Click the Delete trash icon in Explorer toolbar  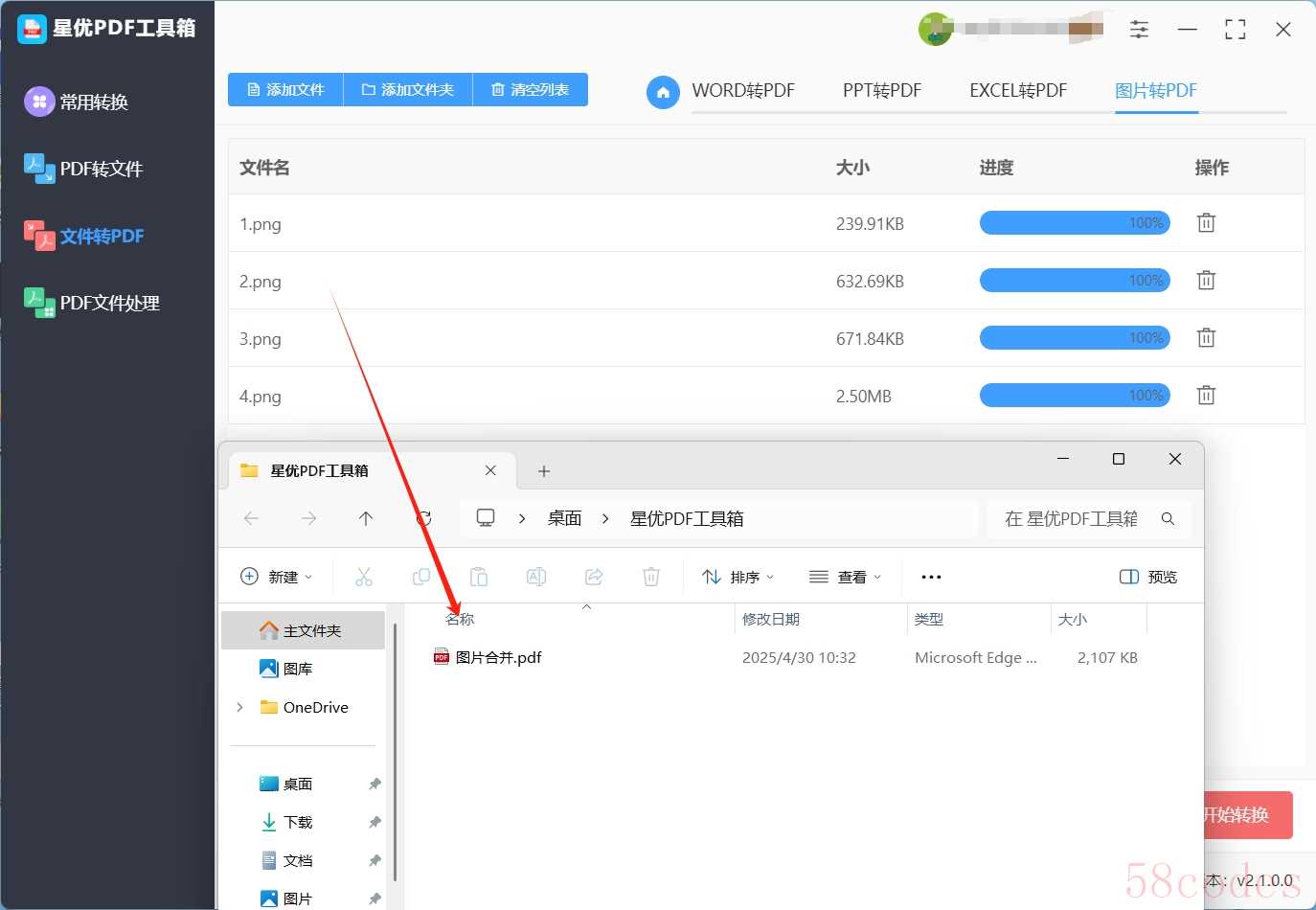(651, 577)
